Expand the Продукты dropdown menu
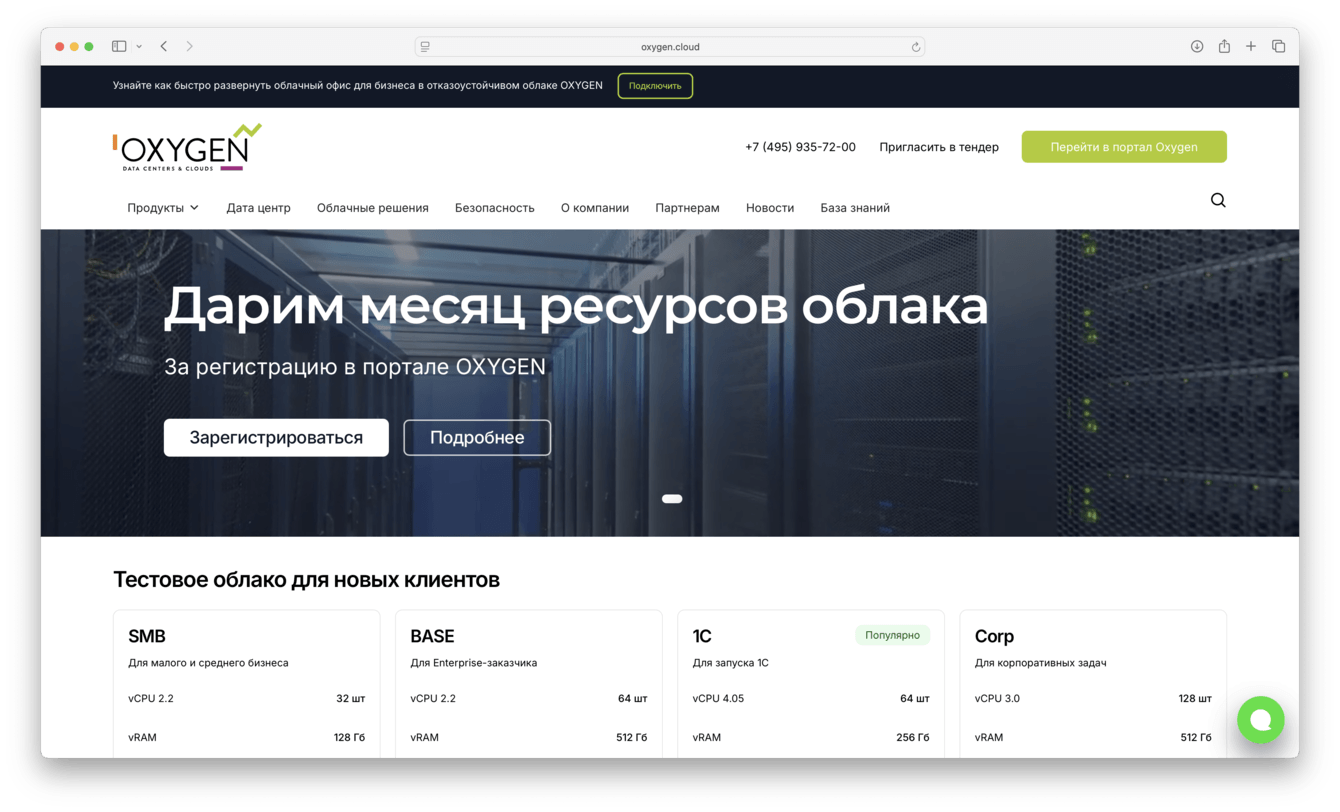The image size is (1340, 812). tap(163, 207)
